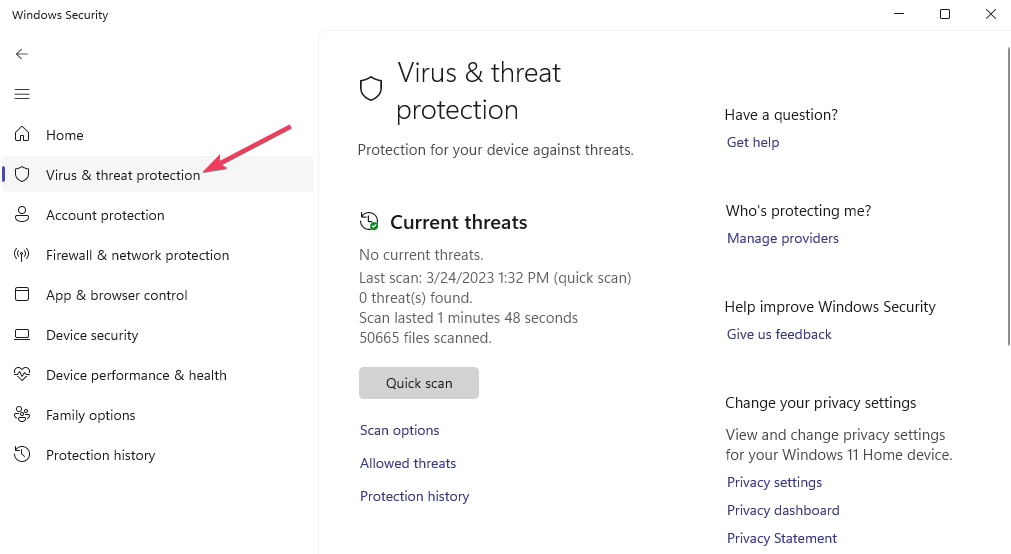Open Protection history in the sidebar
This screenshot has height=554, width=1011.
(100, 455)
